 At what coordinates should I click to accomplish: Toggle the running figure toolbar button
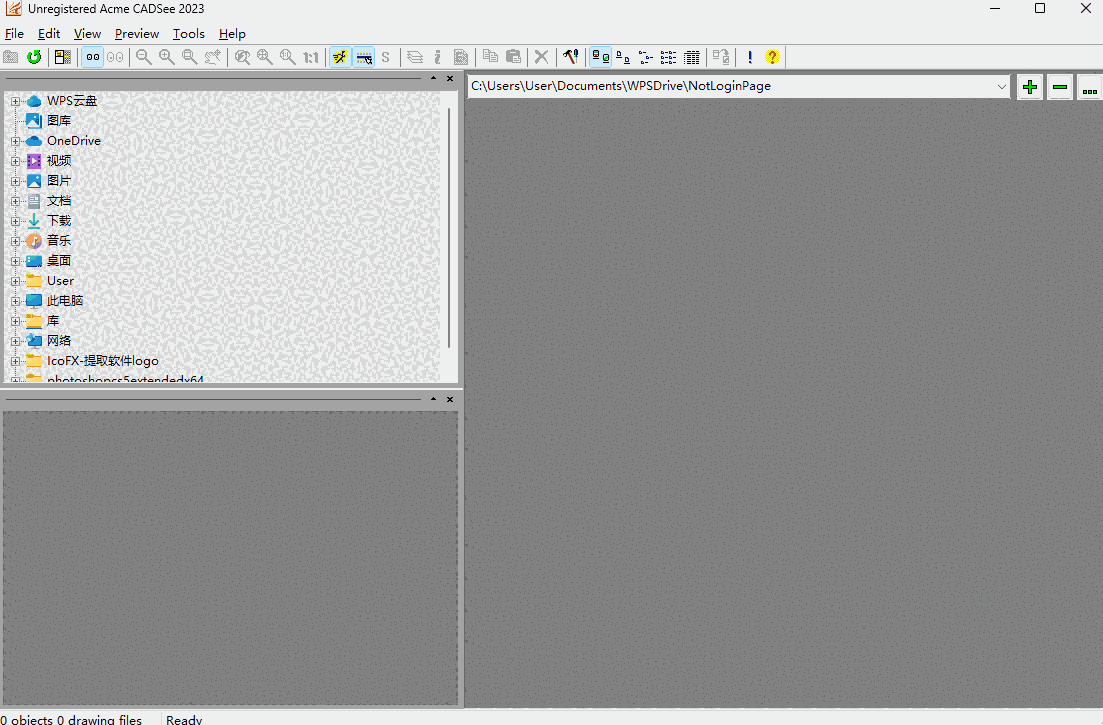(340, 57)
